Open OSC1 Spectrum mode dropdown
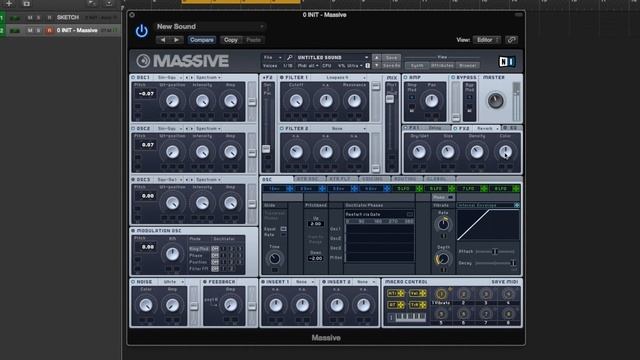 (x=208, y=77)
